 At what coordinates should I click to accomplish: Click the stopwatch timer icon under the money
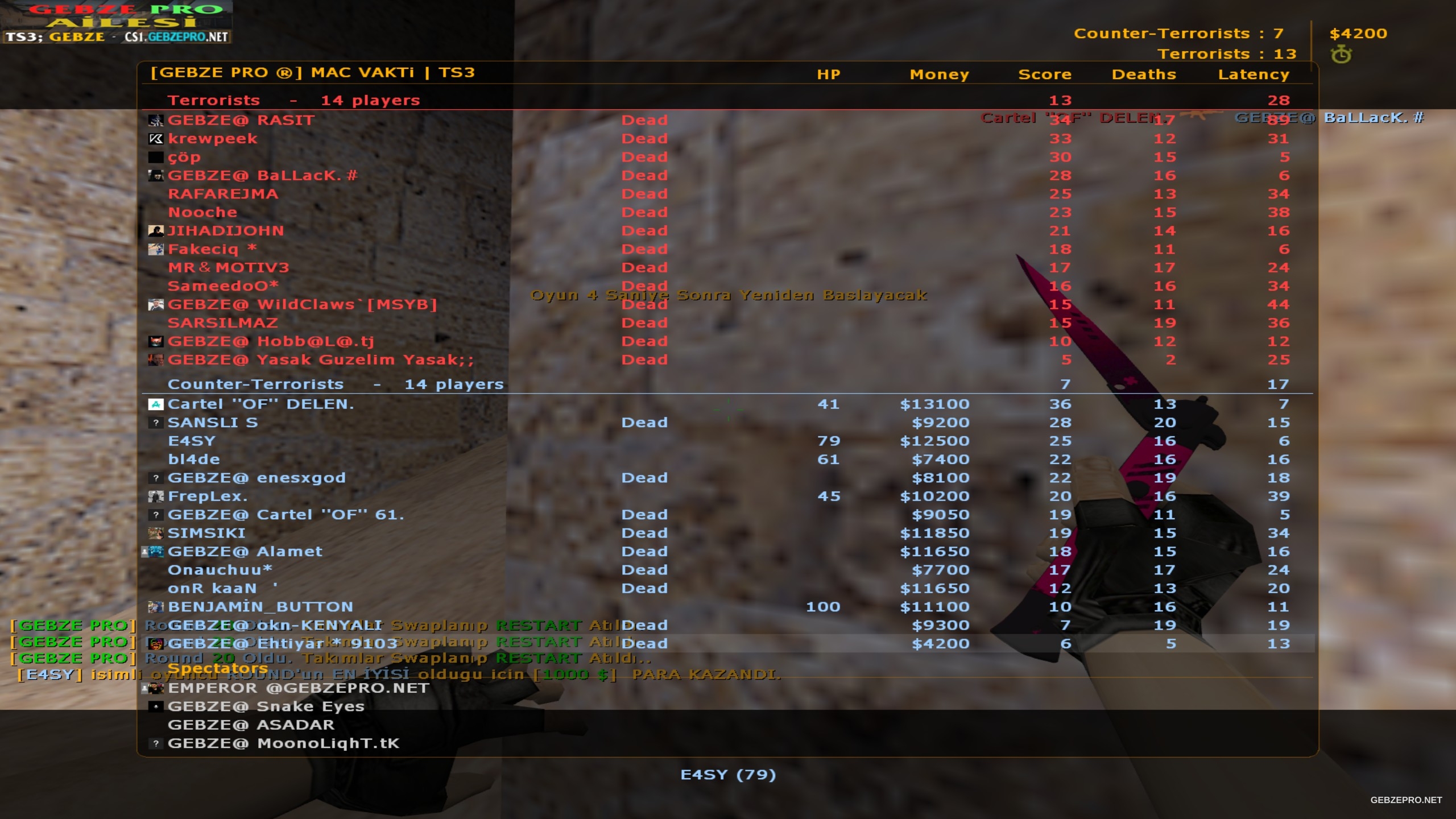click(x=1341, y=55)
